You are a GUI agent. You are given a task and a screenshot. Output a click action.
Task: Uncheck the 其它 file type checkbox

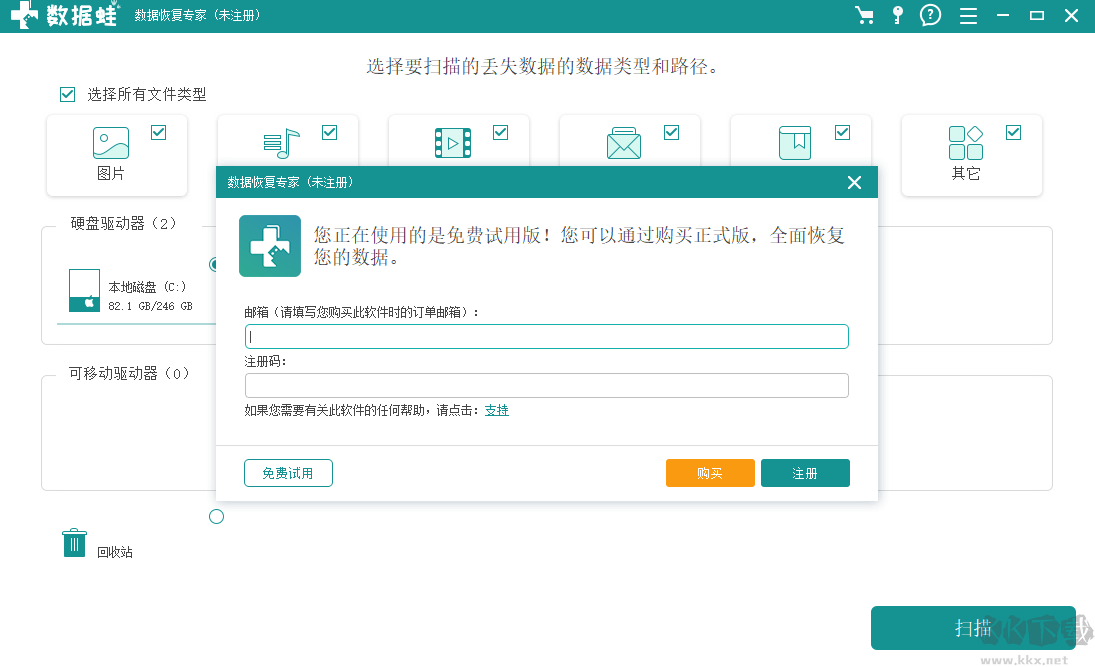point(1013,131)
